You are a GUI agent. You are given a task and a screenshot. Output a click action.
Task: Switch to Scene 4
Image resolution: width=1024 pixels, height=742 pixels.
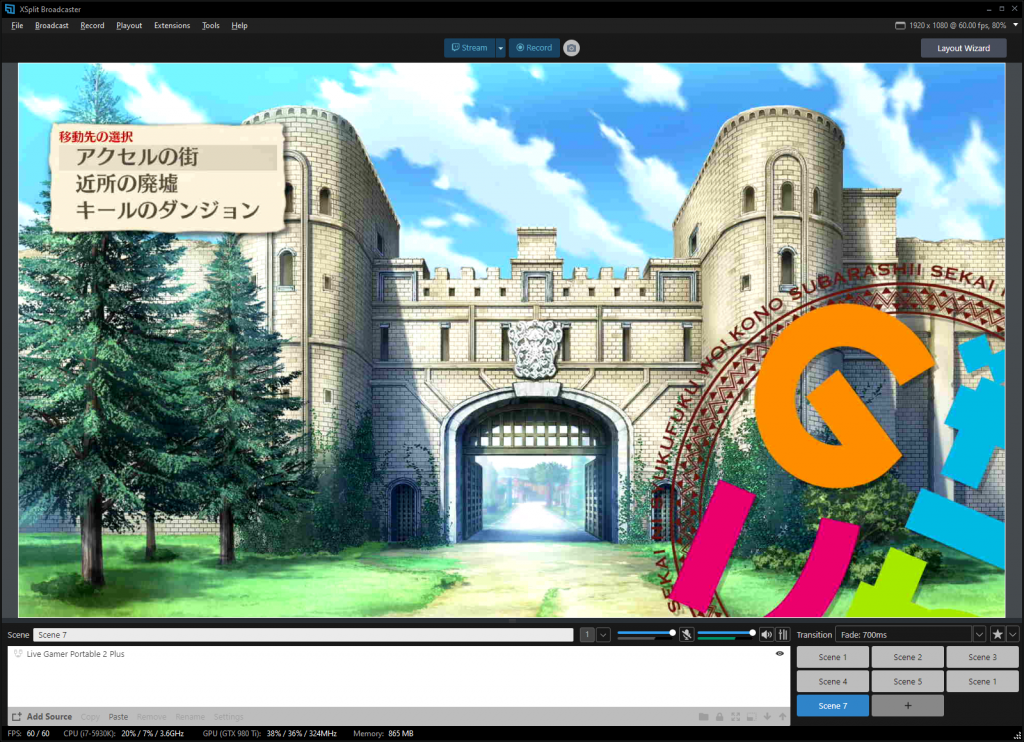(x=833, y=681)
